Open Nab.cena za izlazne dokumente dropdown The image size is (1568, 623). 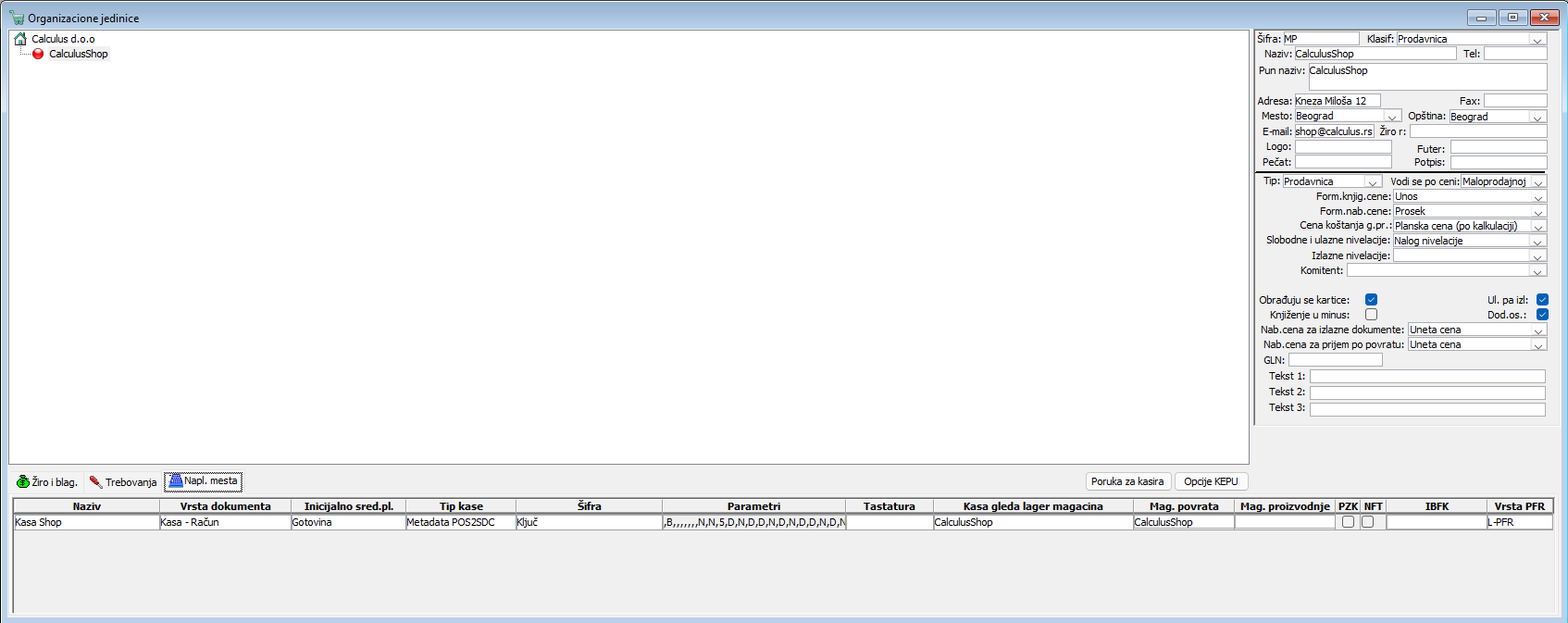[x=1537, y=330]
